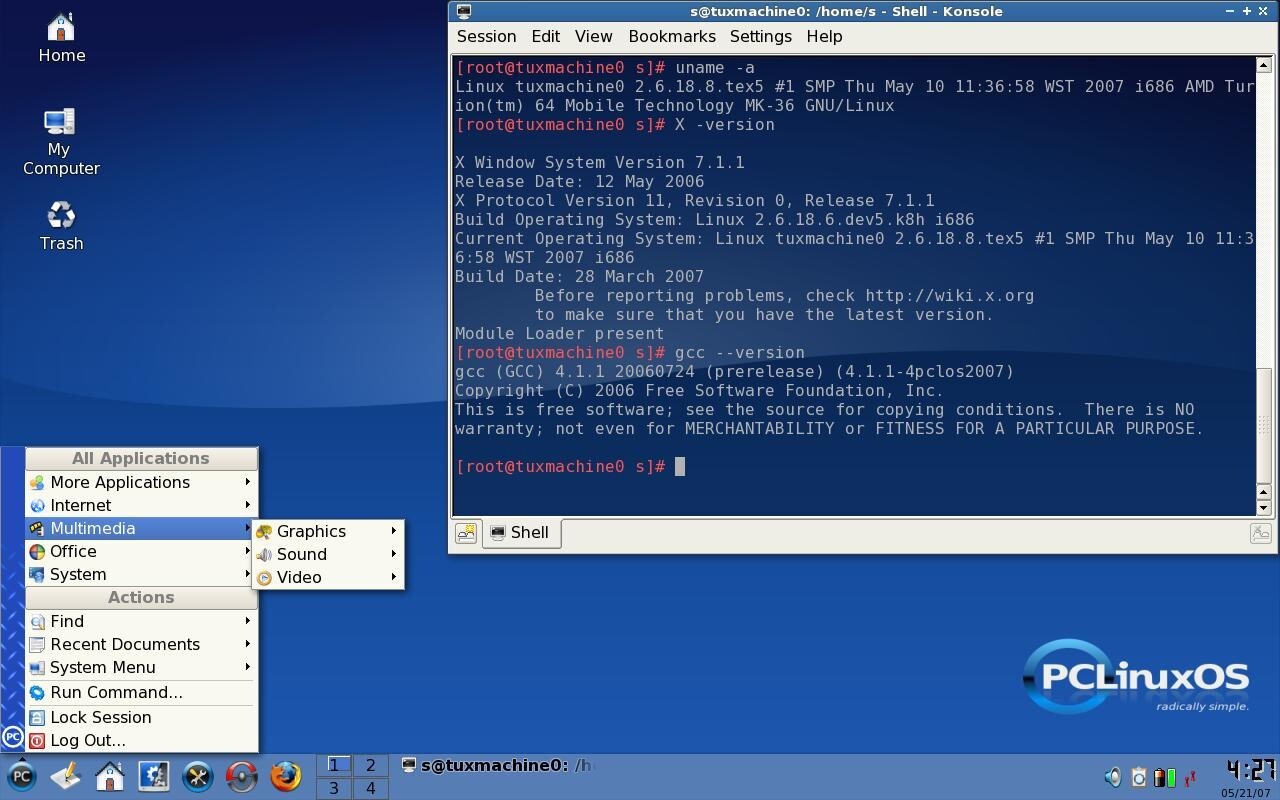Expand the Graphics submenu

point(328,531)
